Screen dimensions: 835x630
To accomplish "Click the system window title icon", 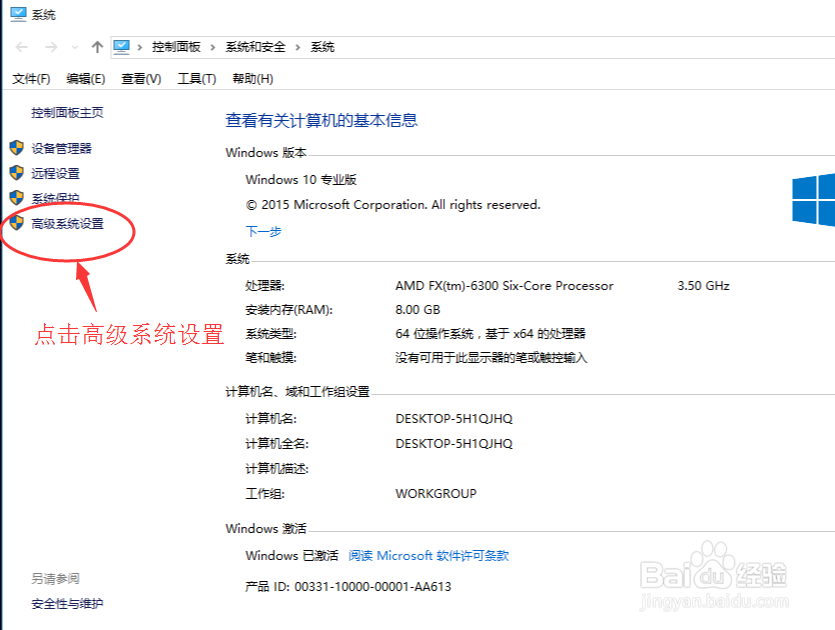I will tap(18, 14).
